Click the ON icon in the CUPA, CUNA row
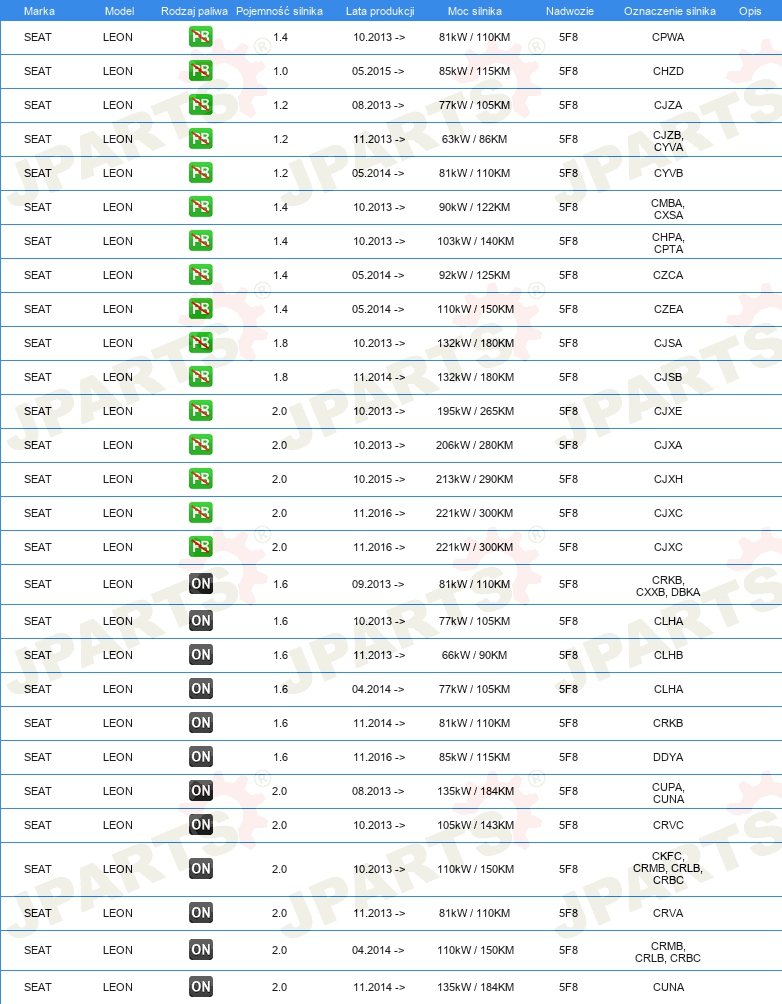782x1004 pixels. click(200, 790)
